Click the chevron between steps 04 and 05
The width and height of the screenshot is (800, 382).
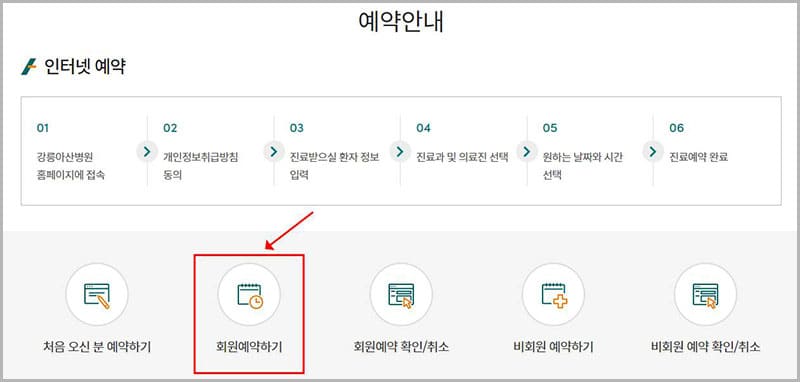(x=527, y=151)
